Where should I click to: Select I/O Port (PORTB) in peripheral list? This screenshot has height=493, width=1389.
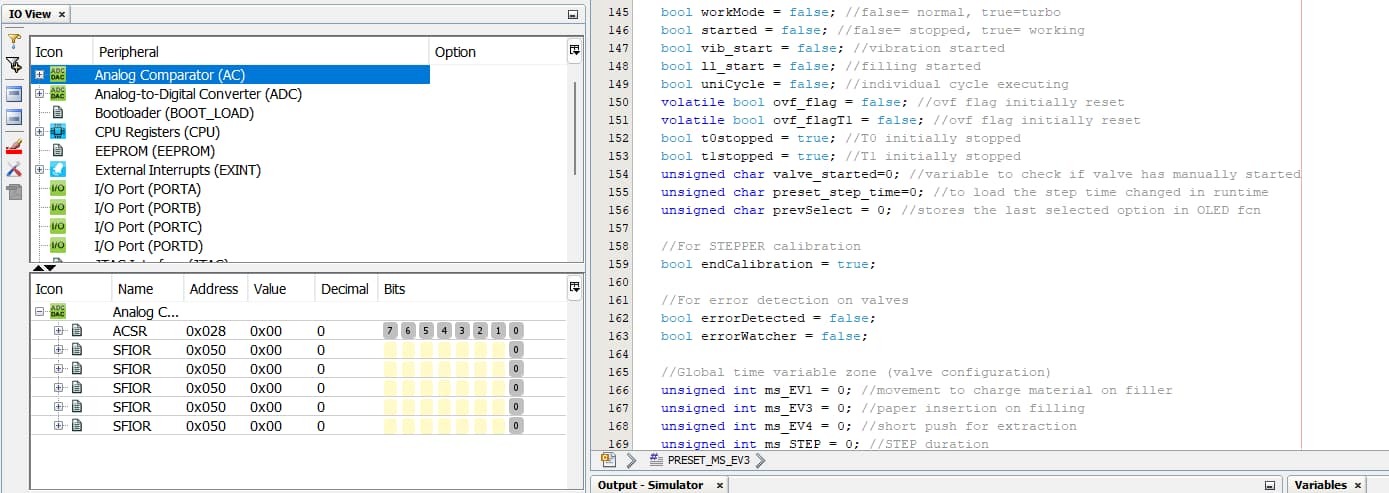pos(148,208)
